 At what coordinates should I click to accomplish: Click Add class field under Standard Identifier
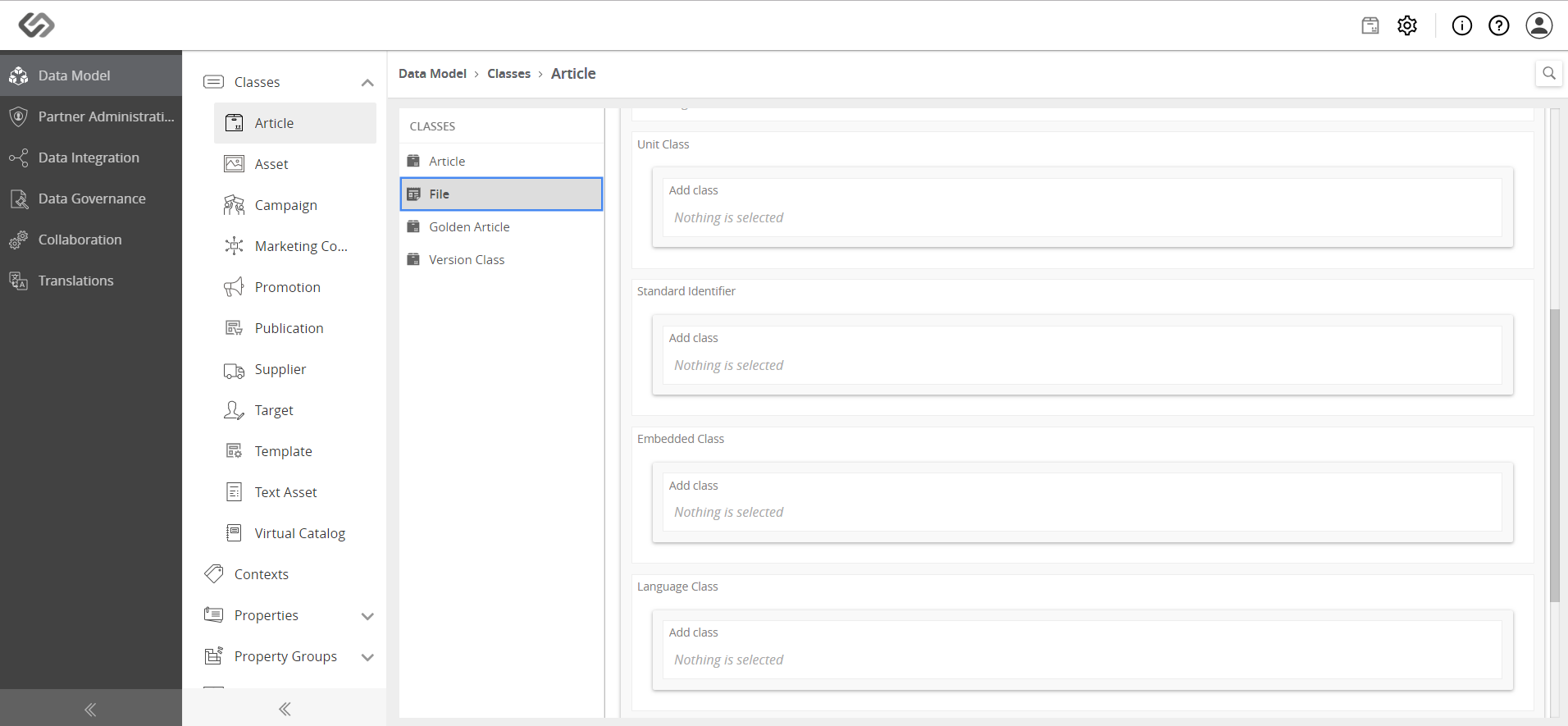coord(1082,355)
